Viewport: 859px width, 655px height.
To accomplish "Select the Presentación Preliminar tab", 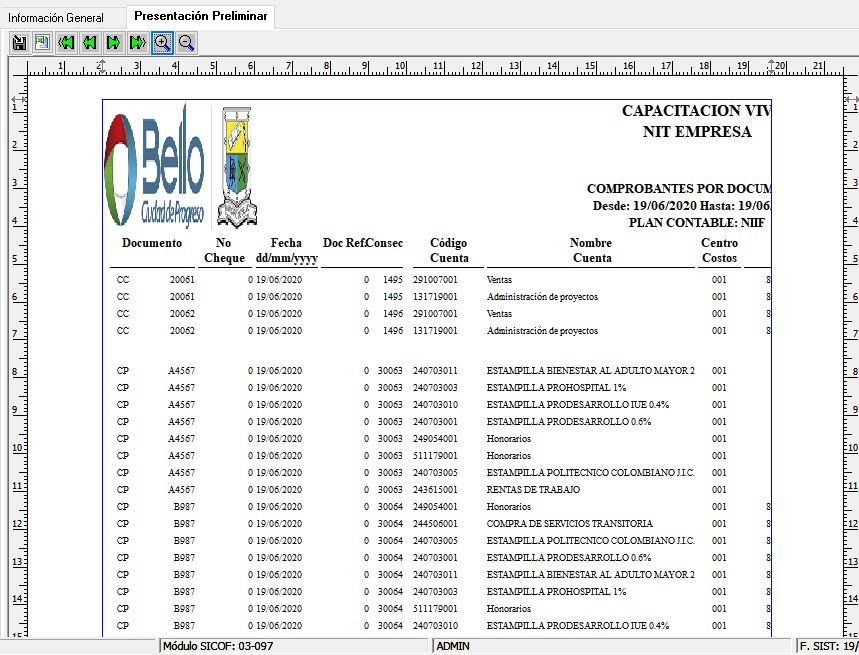I will pyautogui.click(x=200, y=16).
